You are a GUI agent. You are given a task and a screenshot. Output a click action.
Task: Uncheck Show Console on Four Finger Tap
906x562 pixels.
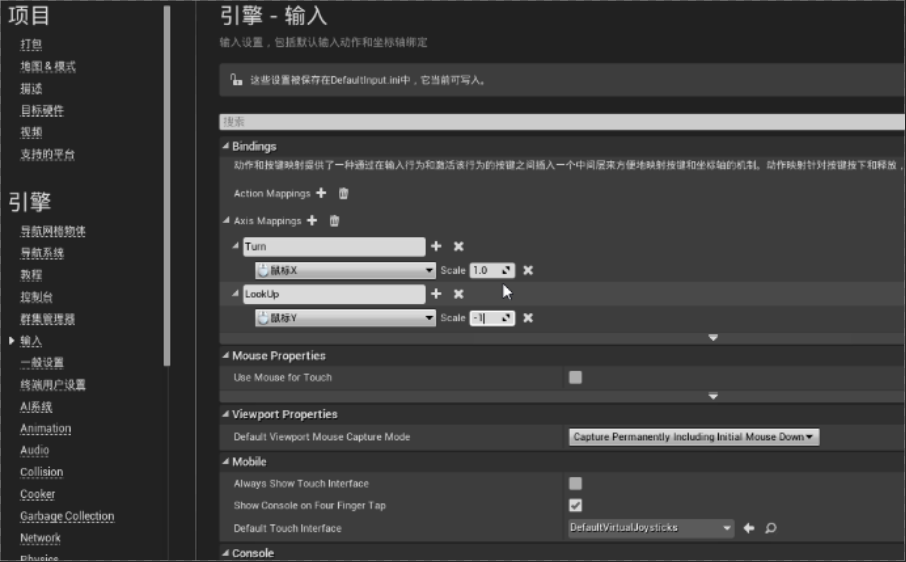pos(575,505)
